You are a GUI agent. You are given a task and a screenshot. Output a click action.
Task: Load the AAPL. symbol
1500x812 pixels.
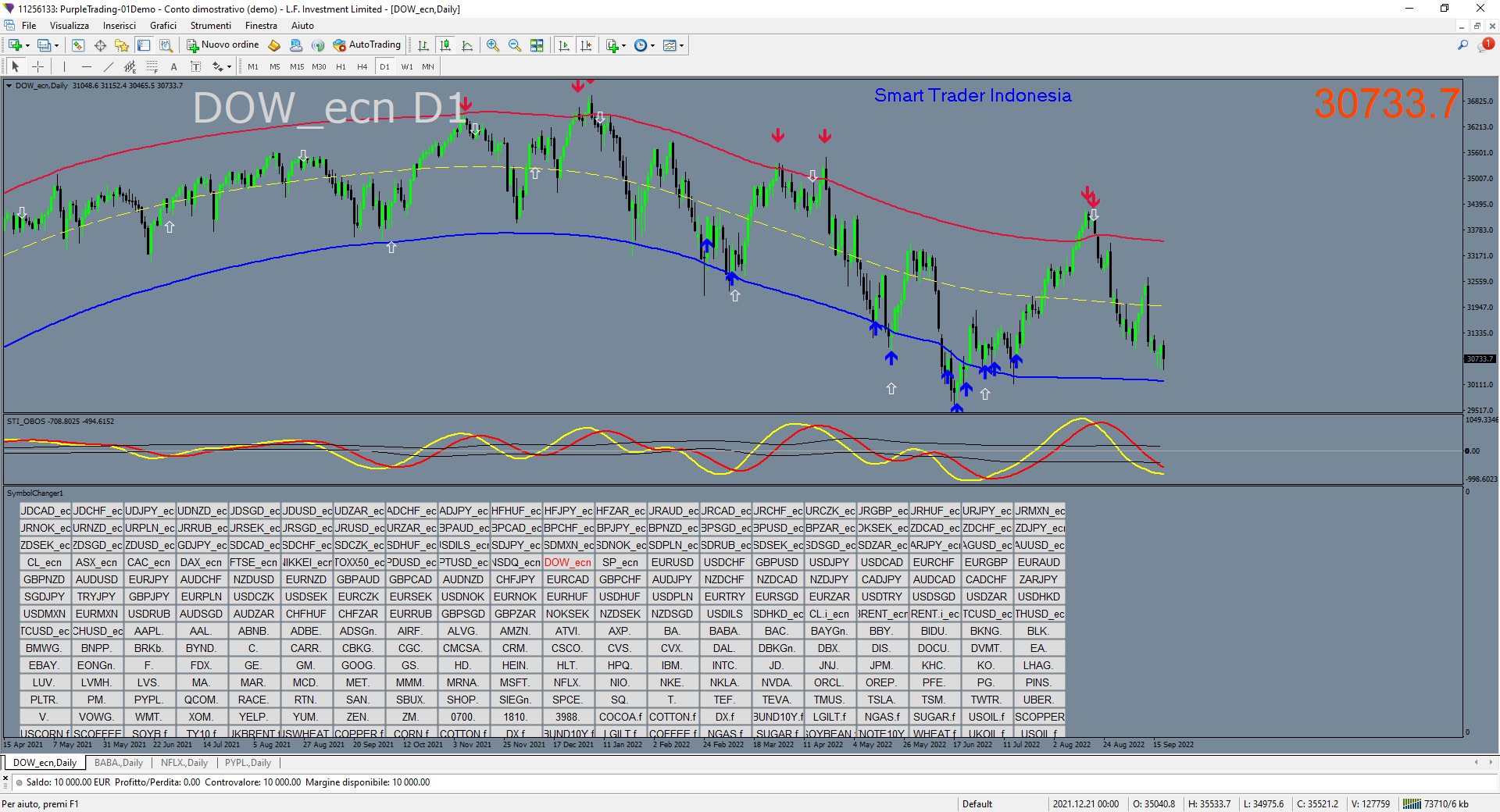coord(148,631)
